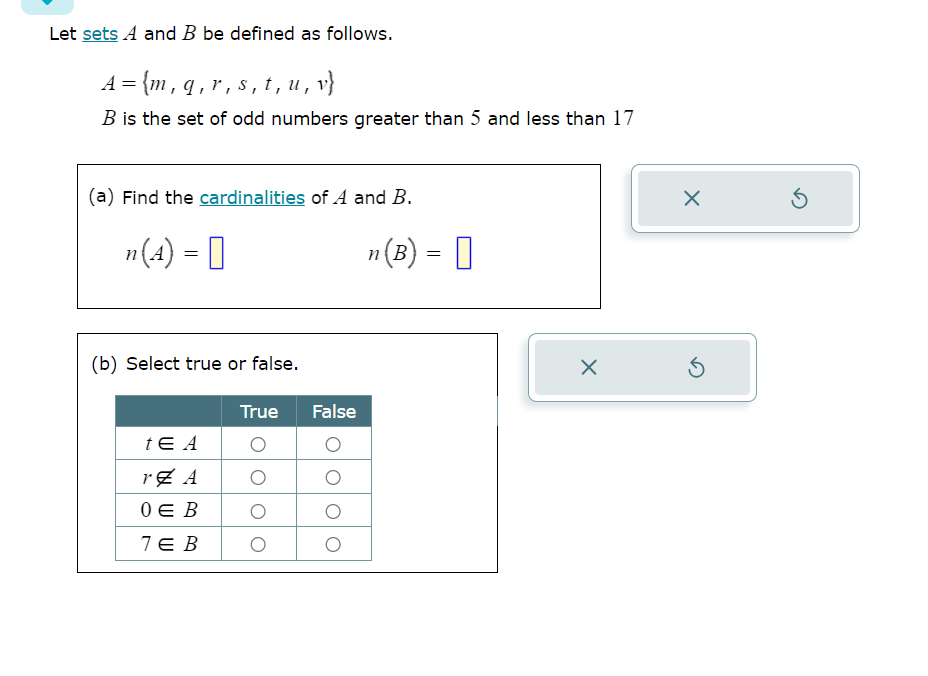Select False for t ∈ A

click(x=333, y=444)
